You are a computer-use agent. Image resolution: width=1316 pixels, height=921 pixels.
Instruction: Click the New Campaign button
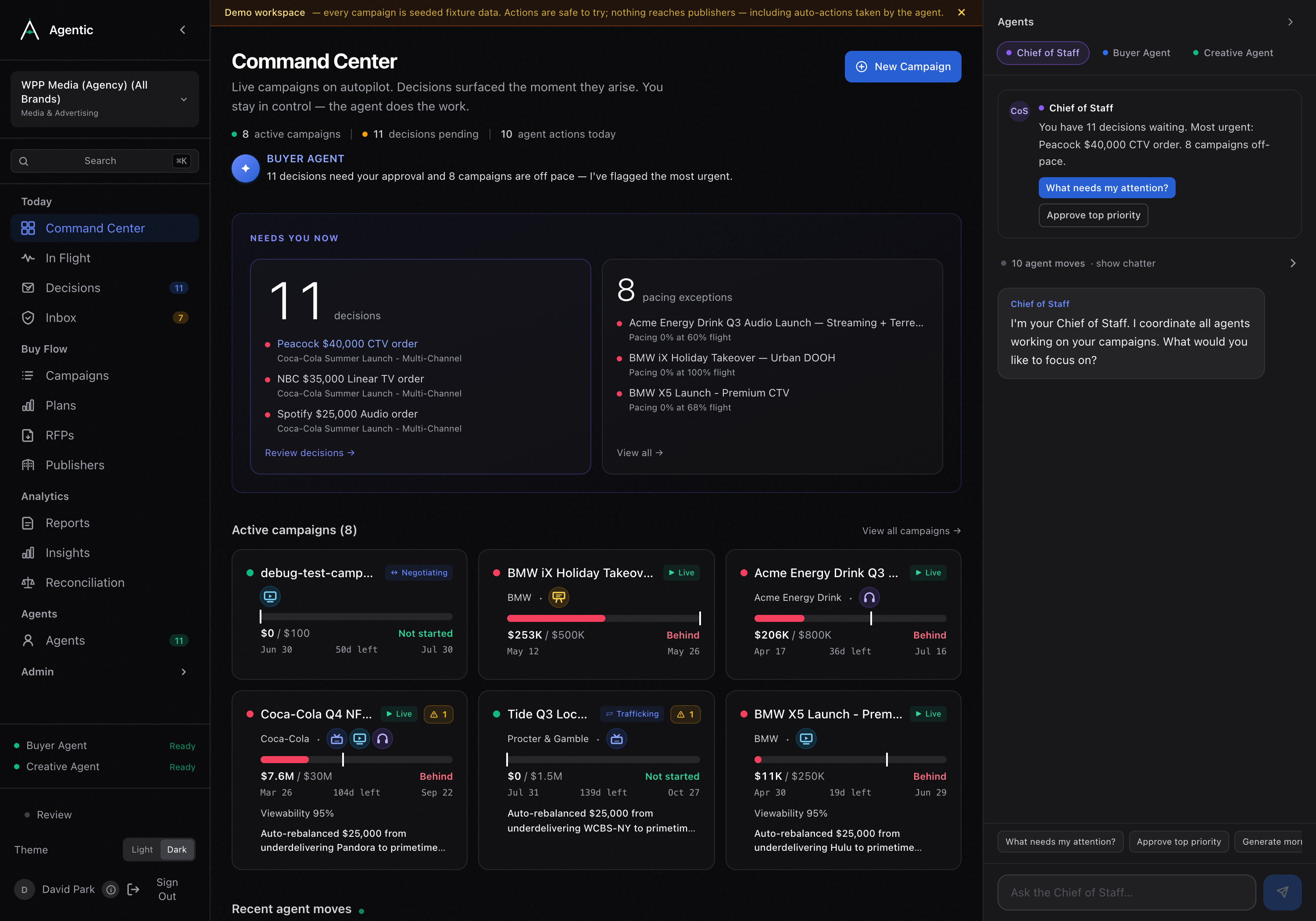click(x=903, y=67)
